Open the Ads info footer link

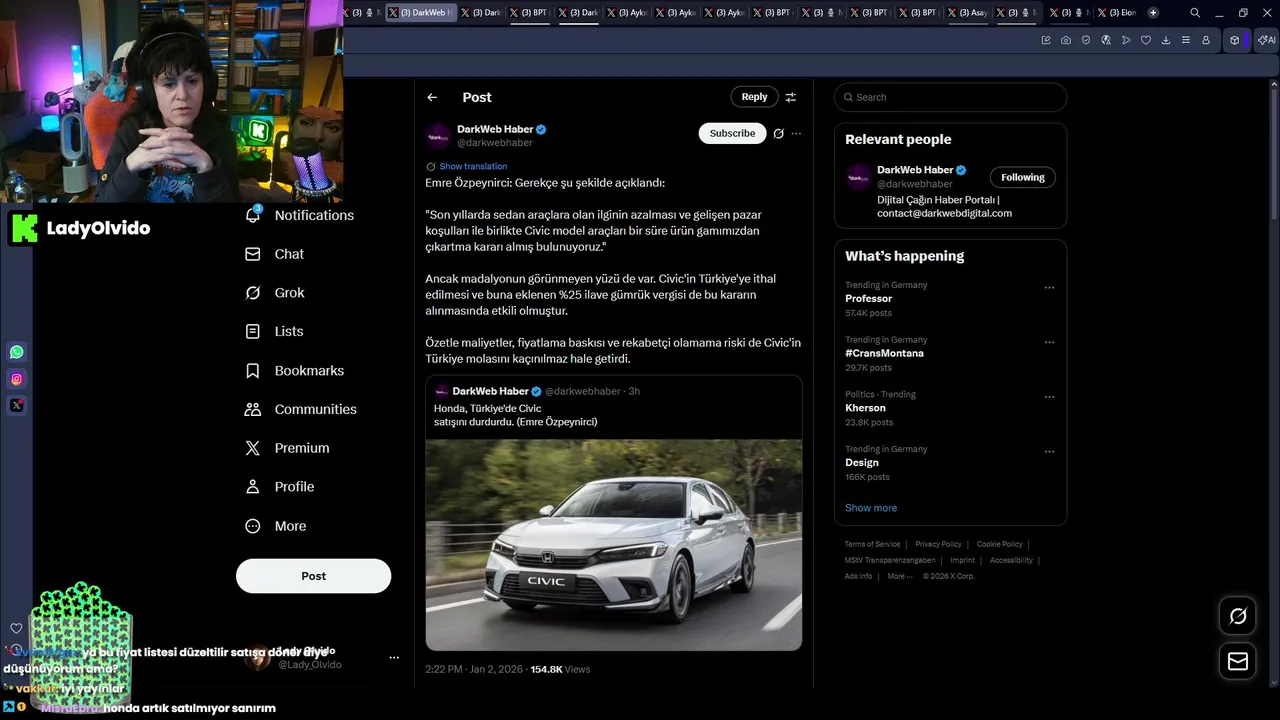pyautogui.click(x=858, y=576)
